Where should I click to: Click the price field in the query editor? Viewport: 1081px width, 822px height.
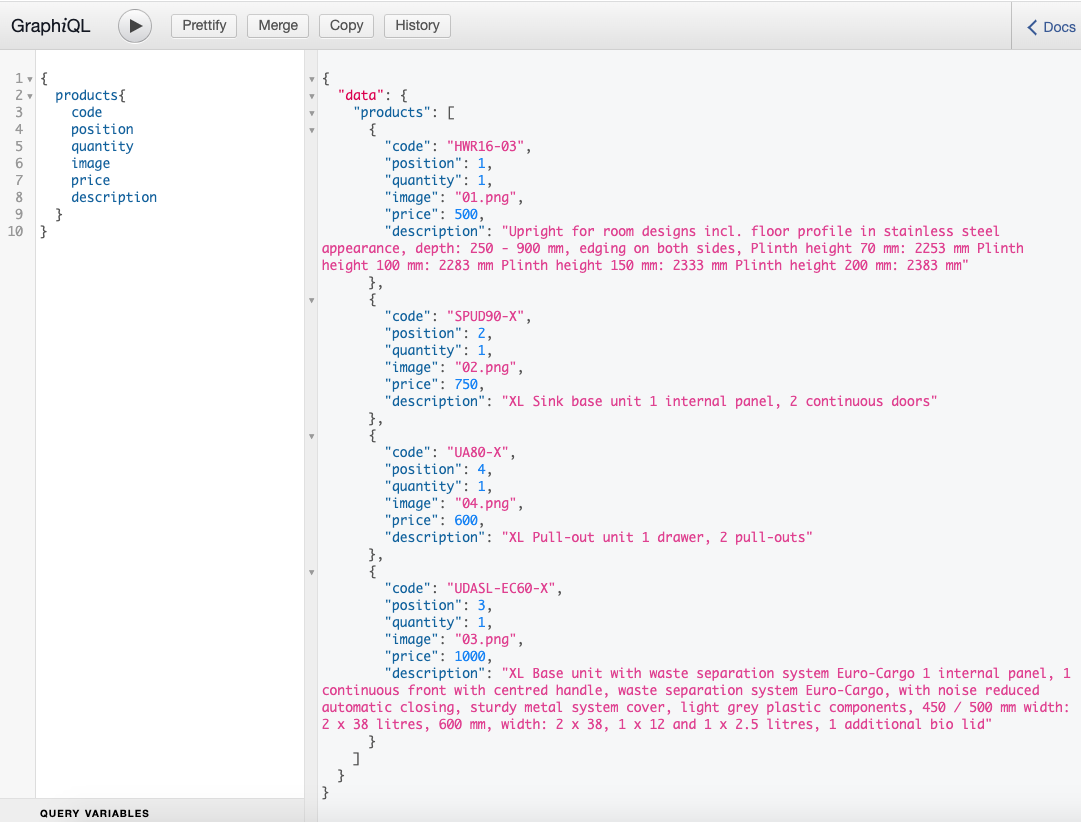point(90,180)
